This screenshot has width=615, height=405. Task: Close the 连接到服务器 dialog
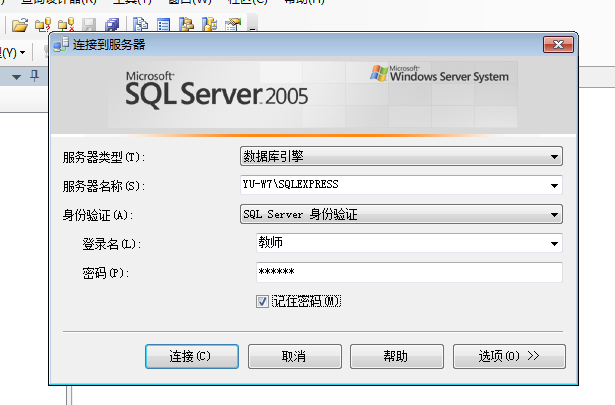[558, 44]
